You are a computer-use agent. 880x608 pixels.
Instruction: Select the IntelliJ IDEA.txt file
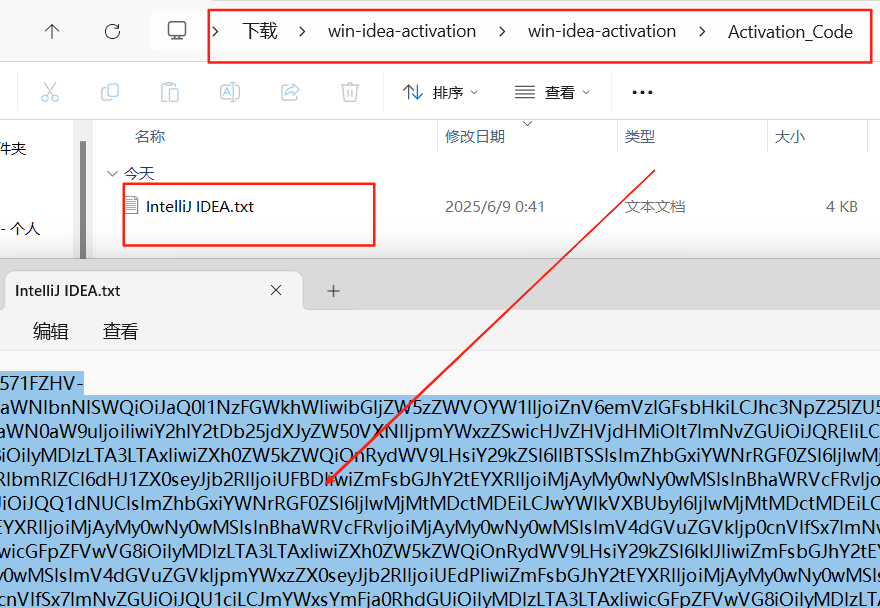(199, 207)
